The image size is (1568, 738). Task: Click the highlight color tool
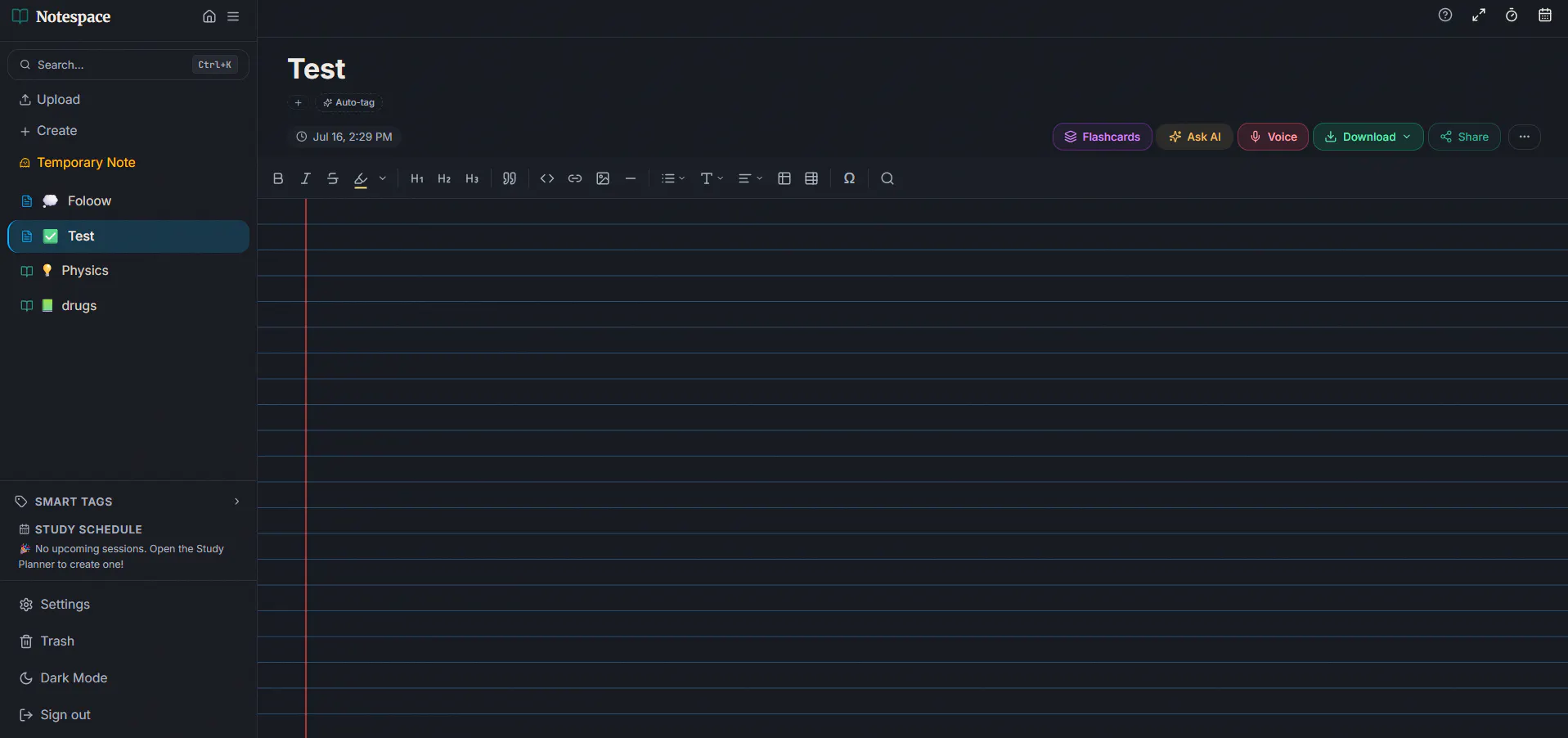click(361, 179)
